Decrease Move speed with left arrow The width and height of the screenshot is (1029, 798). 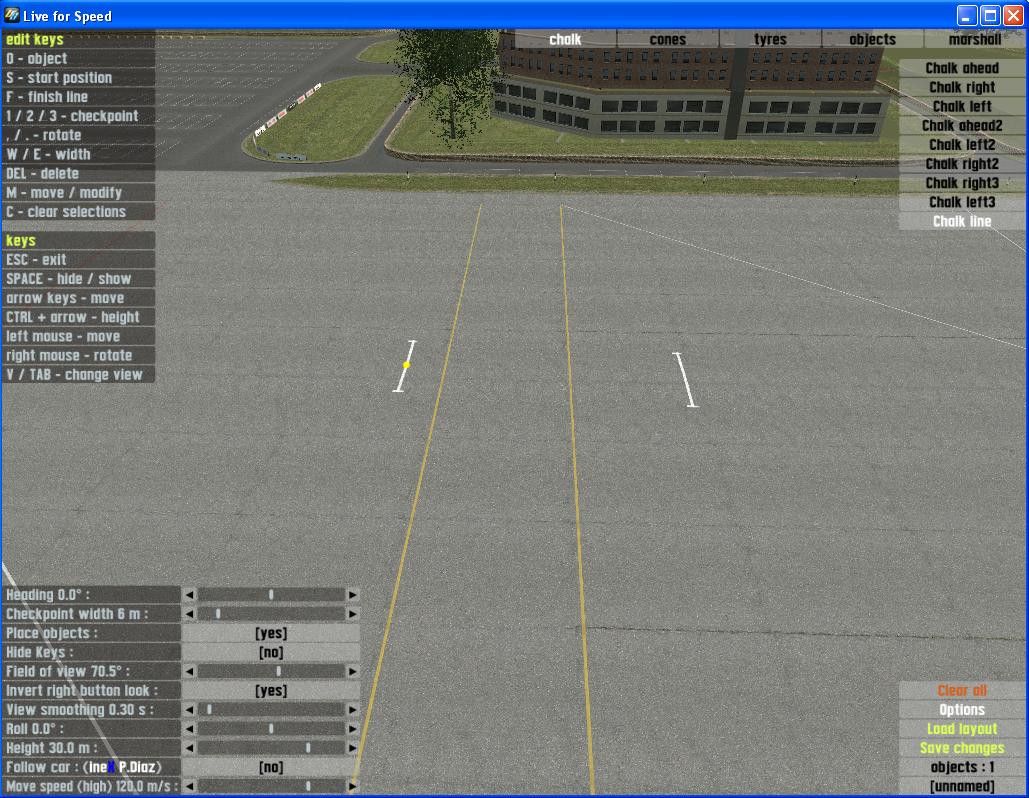tap(189, 786)
